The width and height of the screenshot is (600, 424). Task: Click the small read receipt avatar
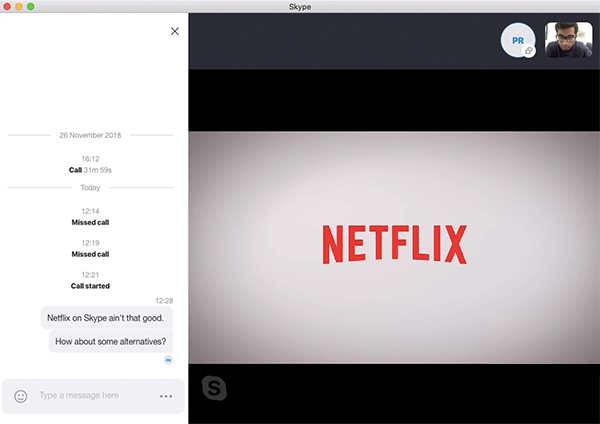click(x=169, y=359)
